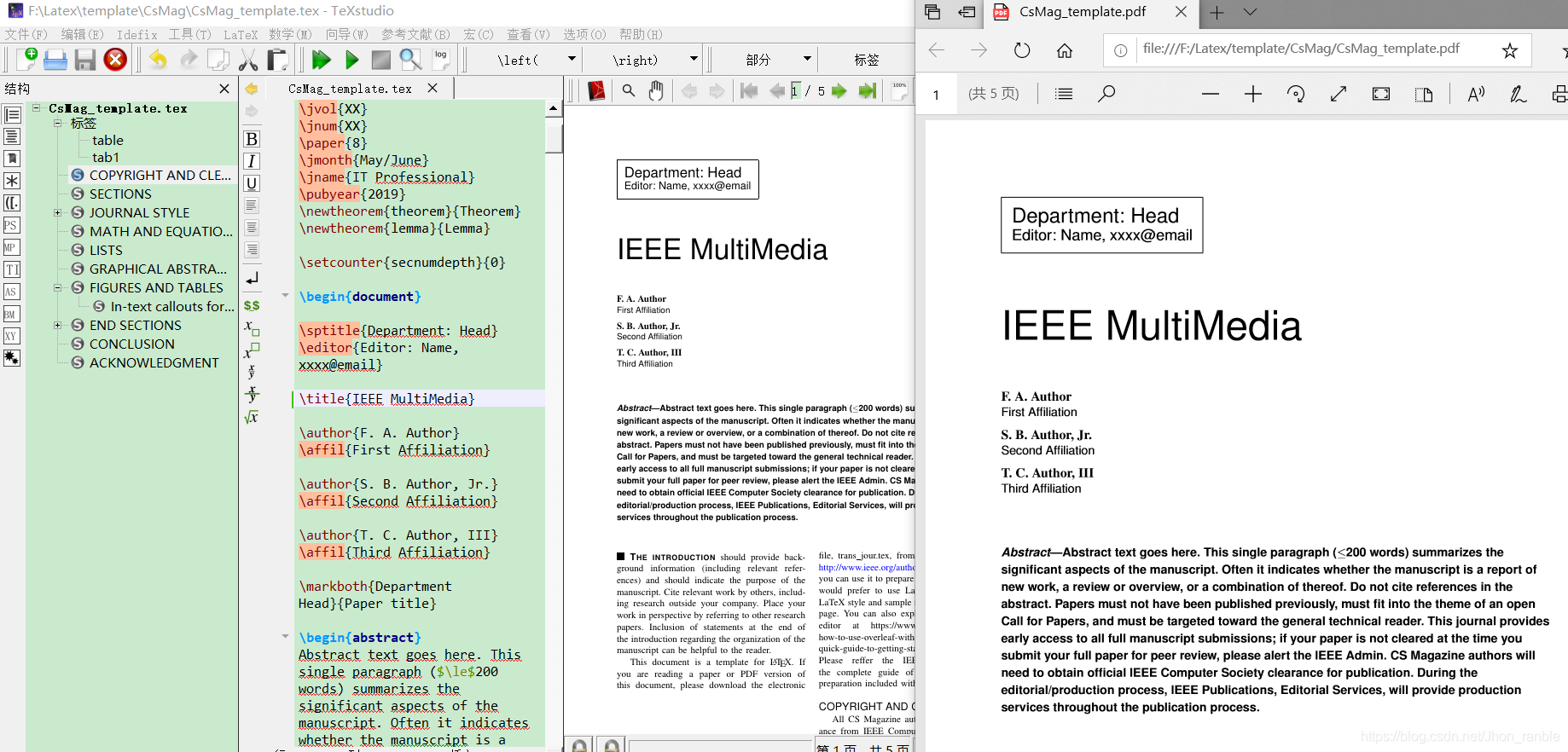The height and width of the screenshot is (752, 1568).
Task: Collapse the CsMag_template.tex root tree node
Action: tap(37, 108)
